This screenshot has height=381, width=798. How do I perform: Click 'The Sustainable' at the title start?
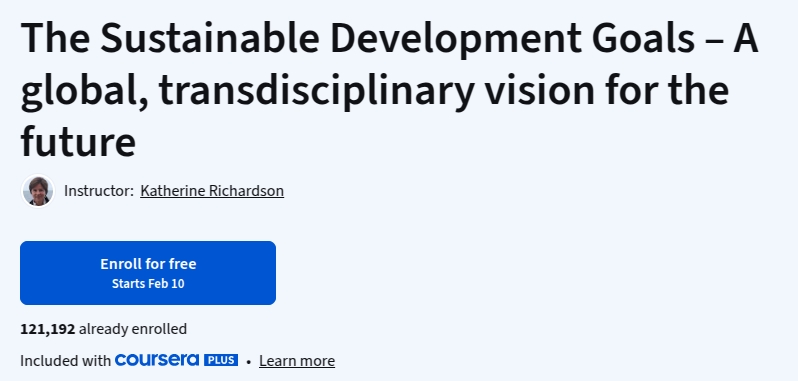coord(169,39)
